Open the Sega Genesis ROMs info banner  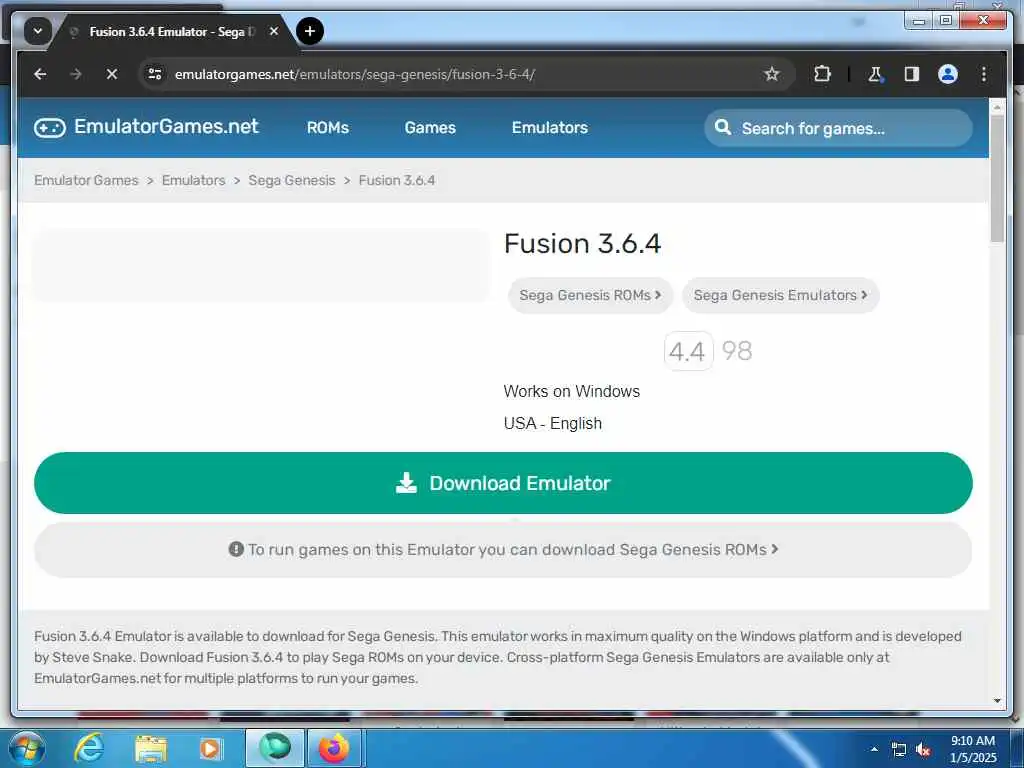coord(503,550)
